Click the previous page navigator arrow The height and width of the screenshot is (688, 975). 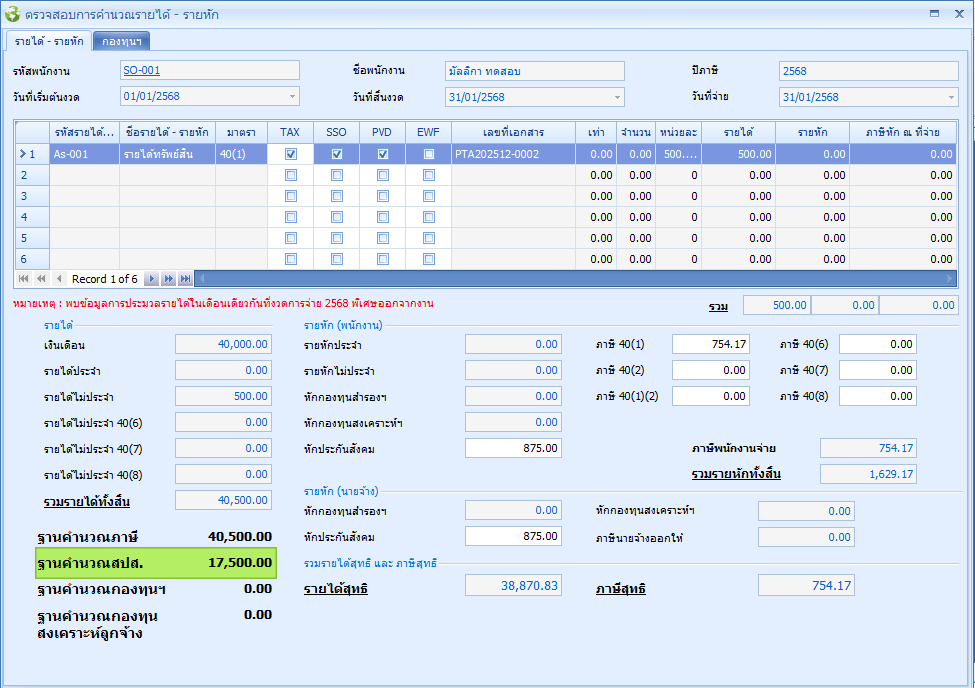tap(42, 279)
